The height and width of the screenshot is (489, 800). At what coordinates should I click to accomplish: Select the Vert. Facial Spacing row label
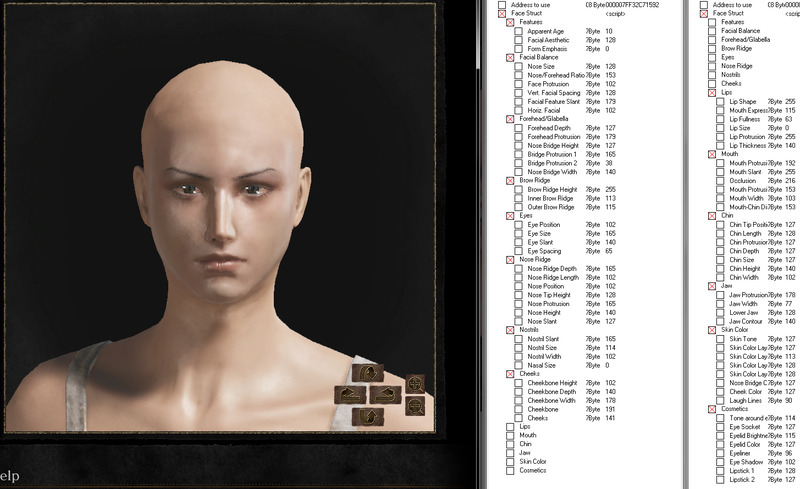[554, 93]
